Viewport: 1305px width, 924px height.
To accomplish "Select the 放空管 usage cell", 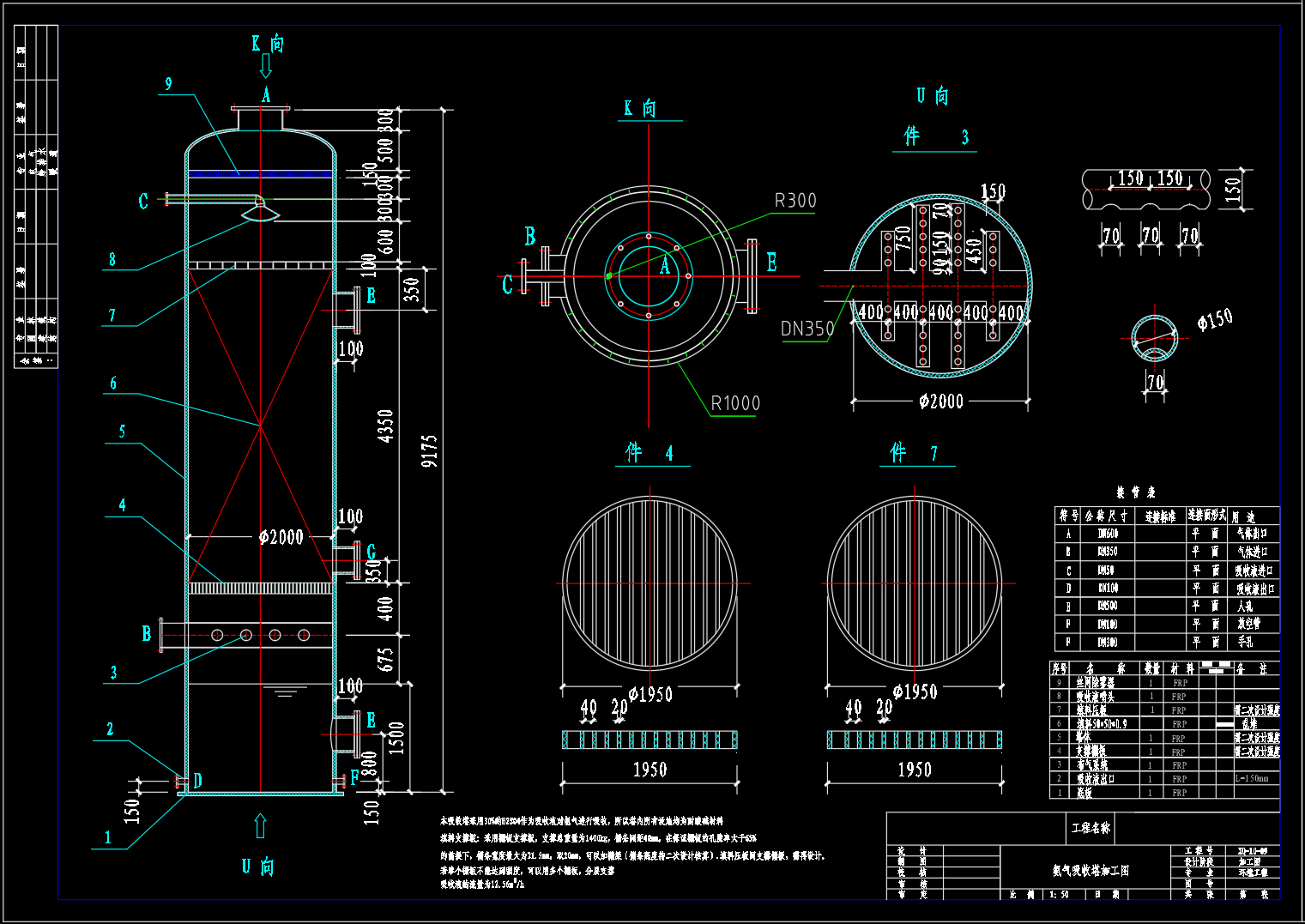I will coord(1248,624).
